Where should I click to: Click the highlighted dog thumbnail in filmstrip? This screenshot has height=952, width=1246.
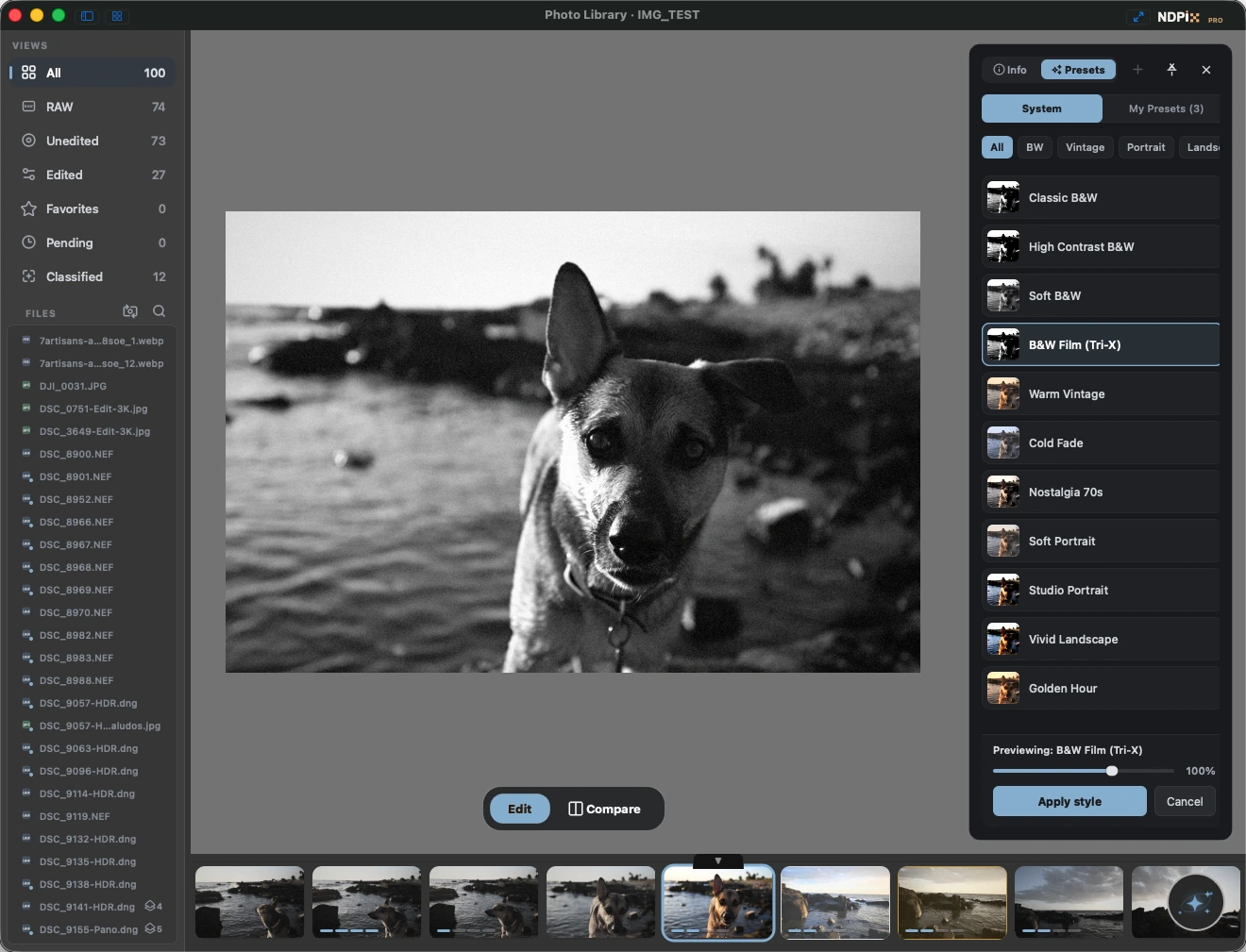click(718, 903)
